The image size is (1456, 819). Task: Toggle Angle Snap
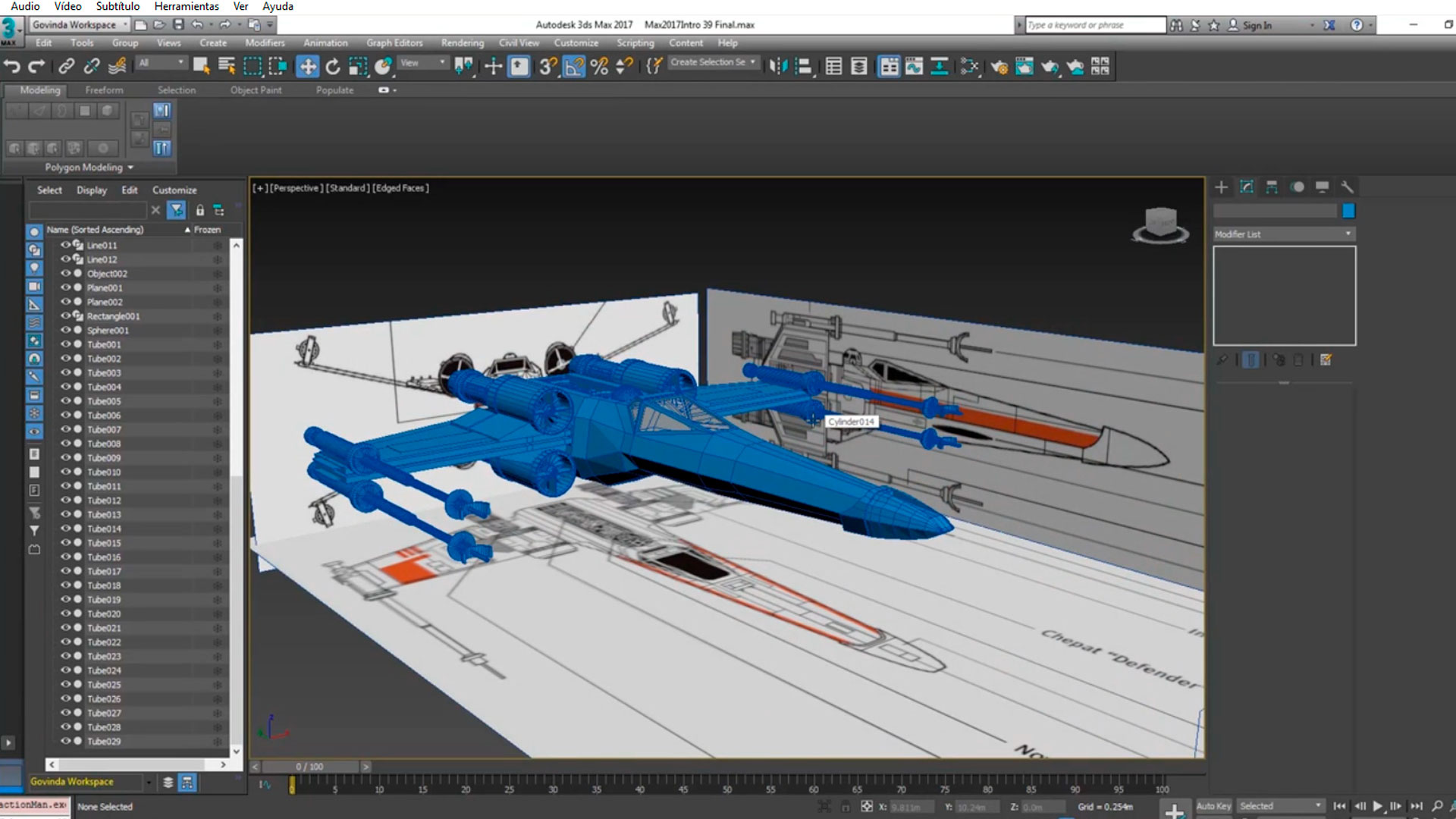(x=574, y=67)
